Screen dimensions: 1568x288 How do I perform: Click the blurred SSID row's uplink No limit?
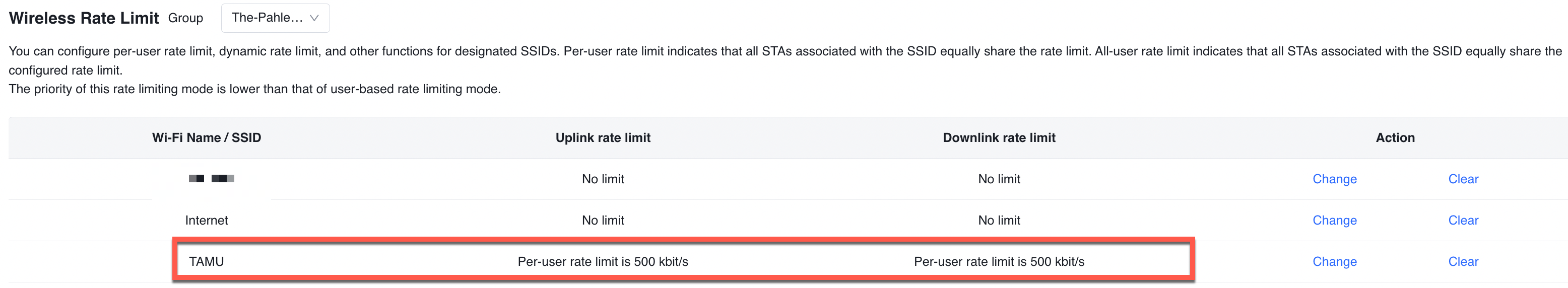pyautogui.click(x=603, y=179)
